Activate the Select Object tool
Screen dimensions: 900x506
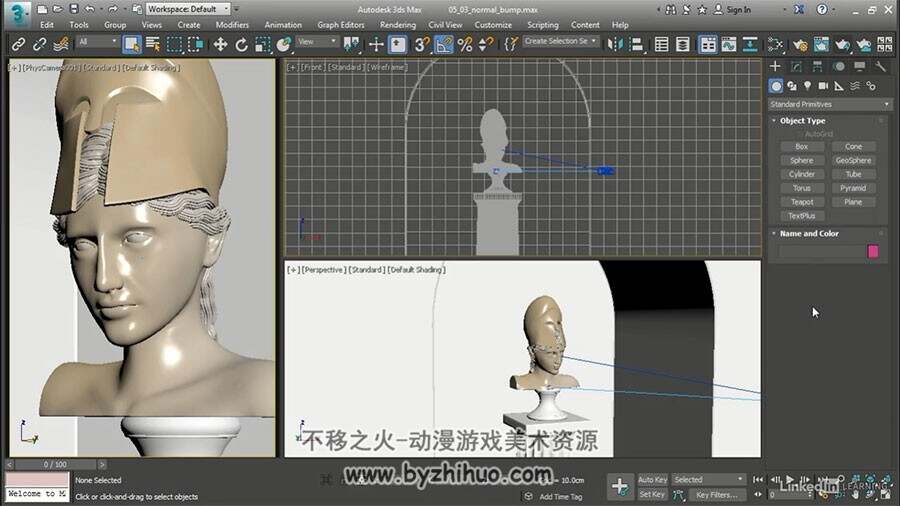(x=132, y=44)
